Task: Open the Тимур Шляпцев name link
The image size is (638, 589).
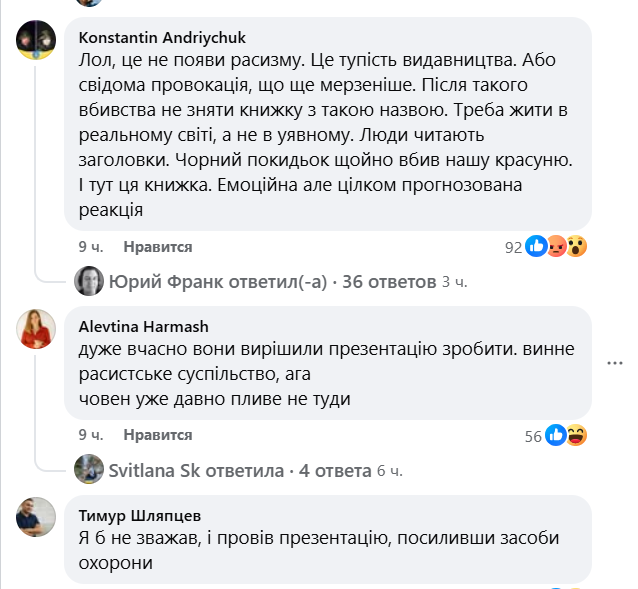Action: click(139, 515)
